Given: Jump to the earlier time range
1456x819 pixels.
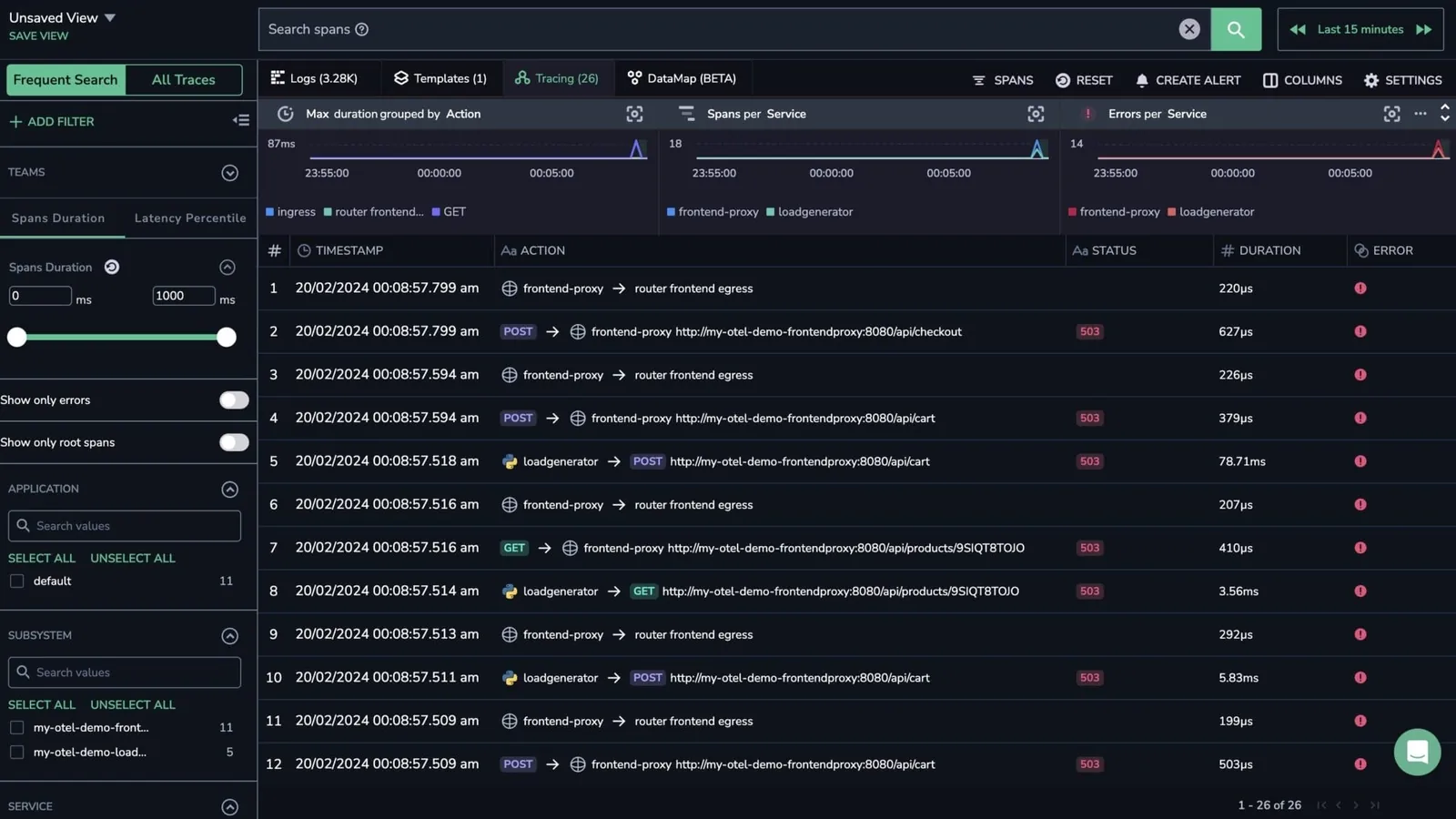Looking at the screenshot, I should pyautogui.click(x=1298, y=29).
